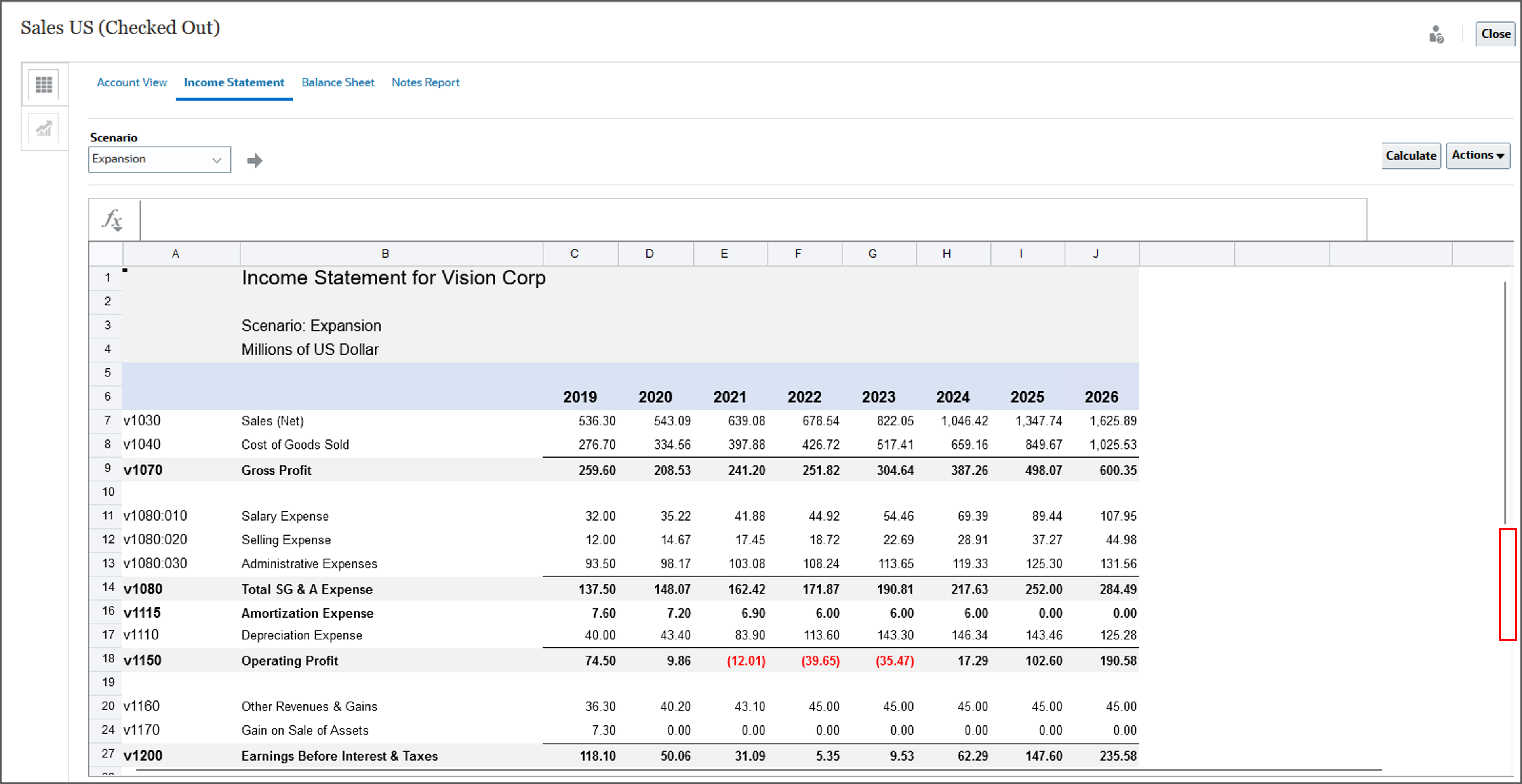Click the 'Gross Profit' label cell
This screenshot has height=784, width=1522.
click(276, 470)
